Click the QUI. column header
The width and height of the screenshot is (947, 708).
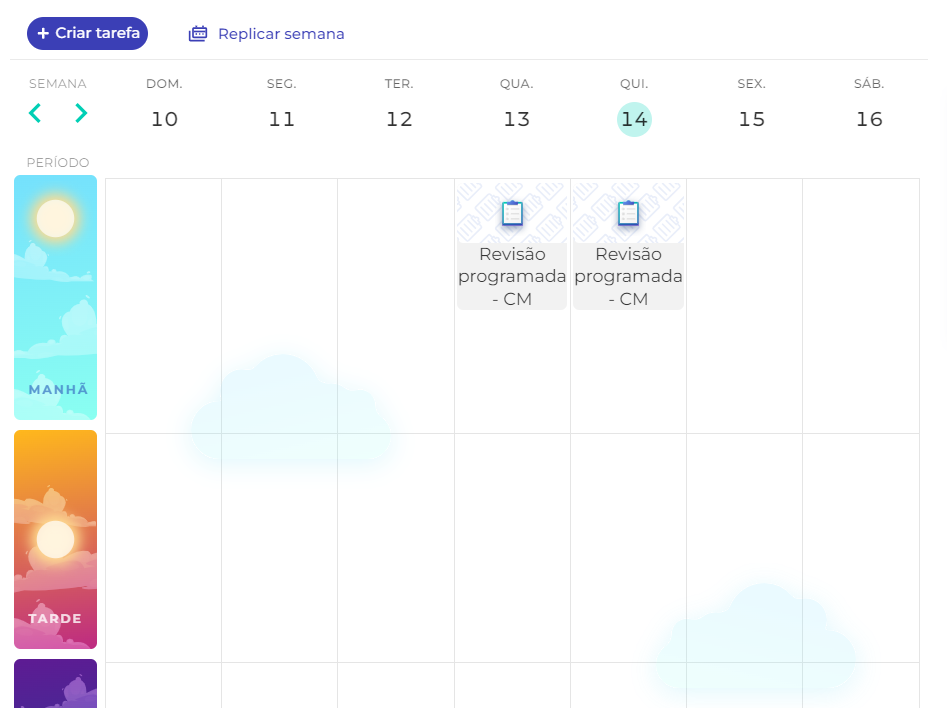pos(634,84)
